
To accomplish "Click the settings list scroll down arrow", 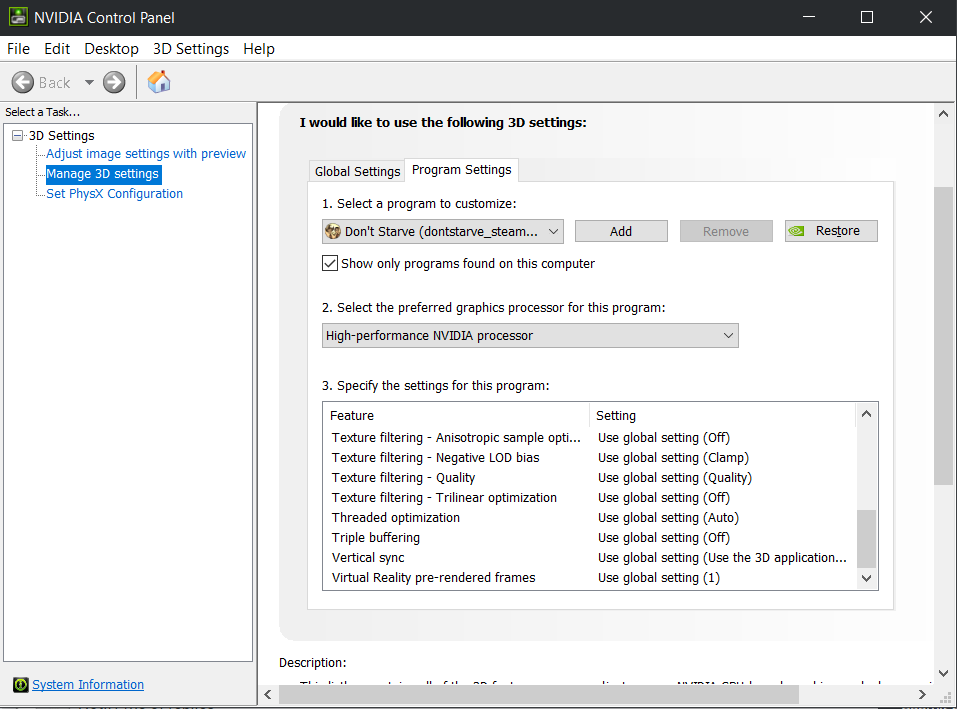I will [x=866, y=578].
